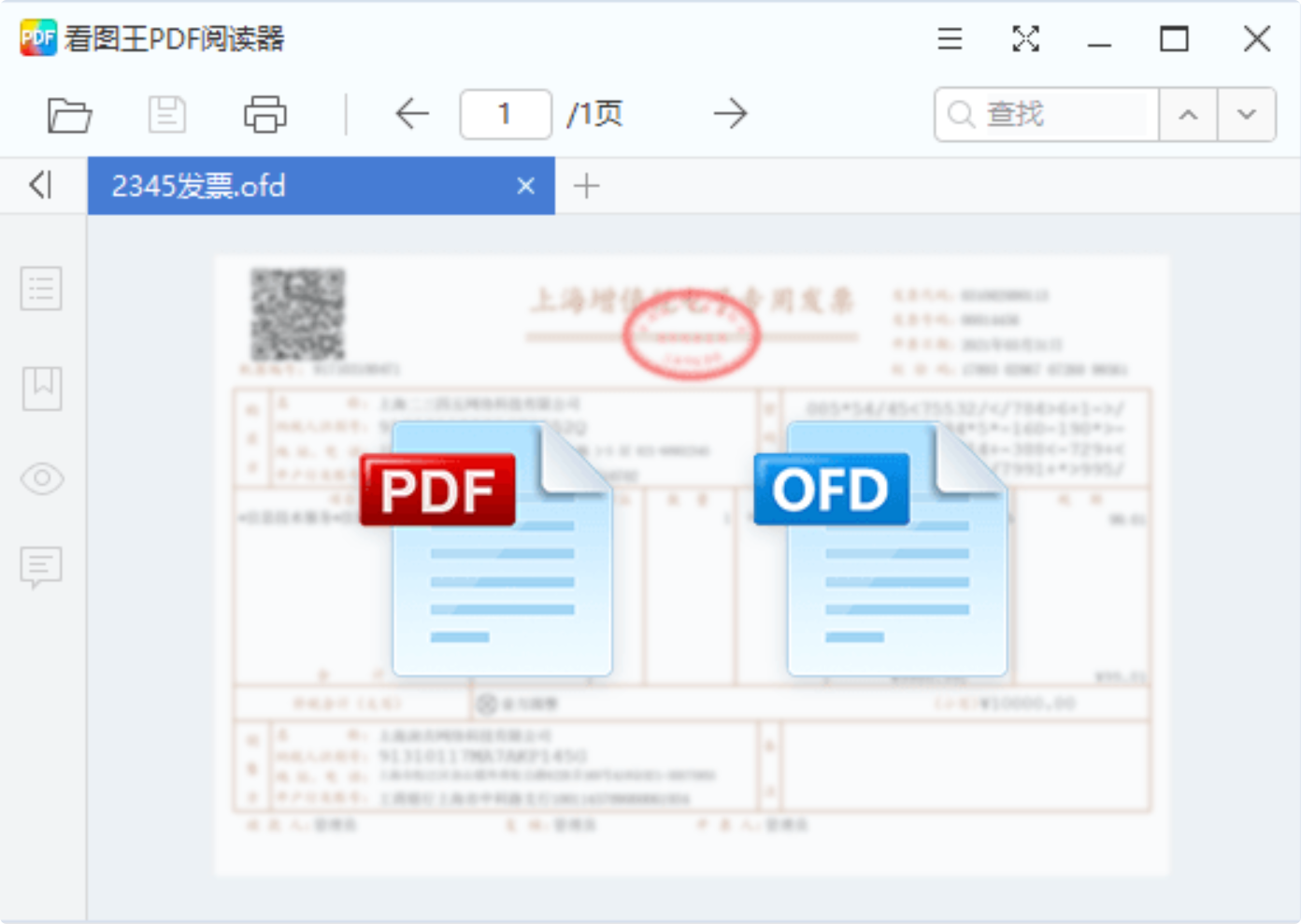Jump to previous search result
This screenshot has width=1301, height=924.
click(x=1188, y=115)
